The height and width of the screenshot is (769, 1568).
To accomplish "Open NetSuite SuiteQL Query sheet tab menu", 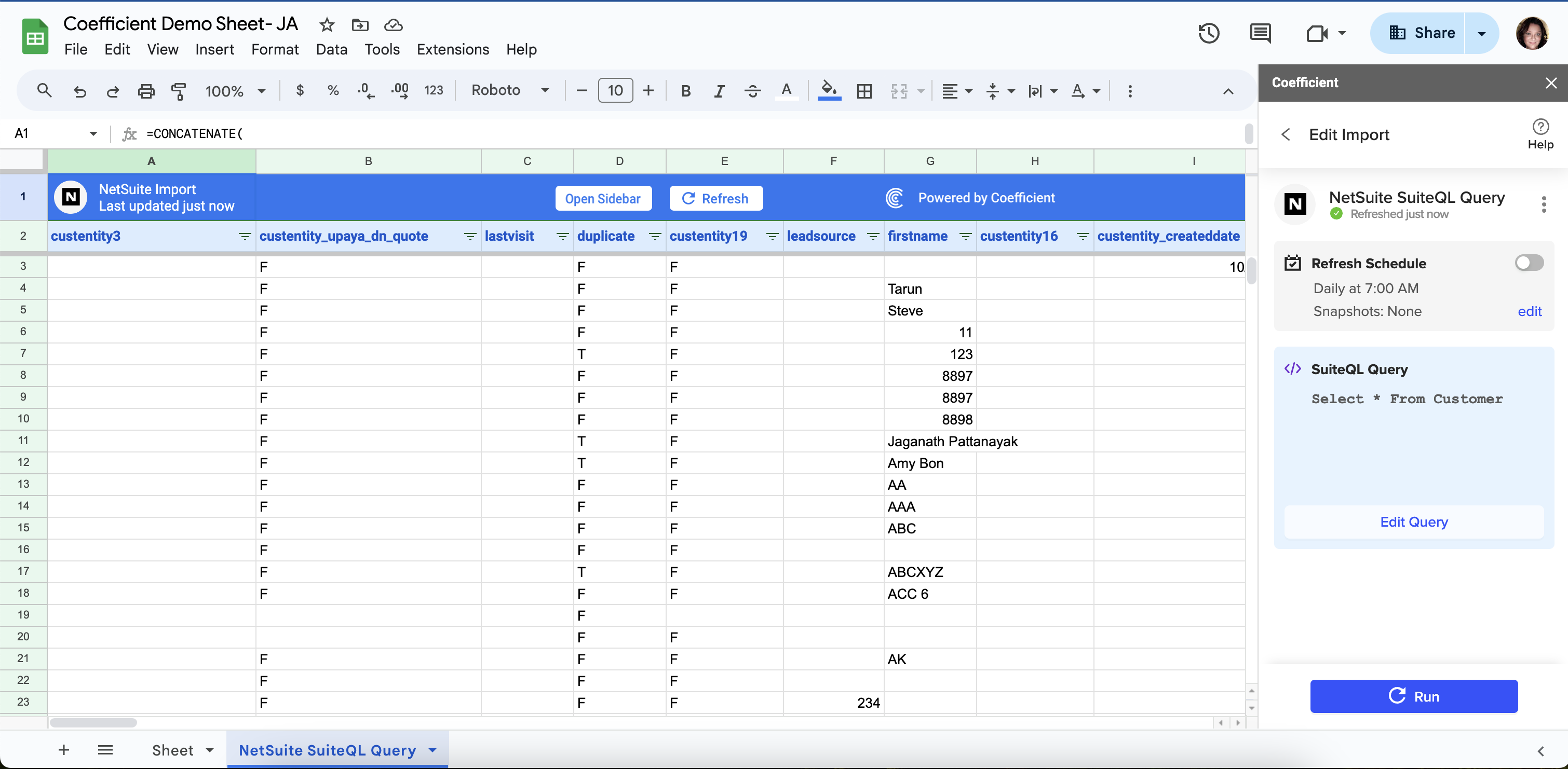I will (432, 750).
